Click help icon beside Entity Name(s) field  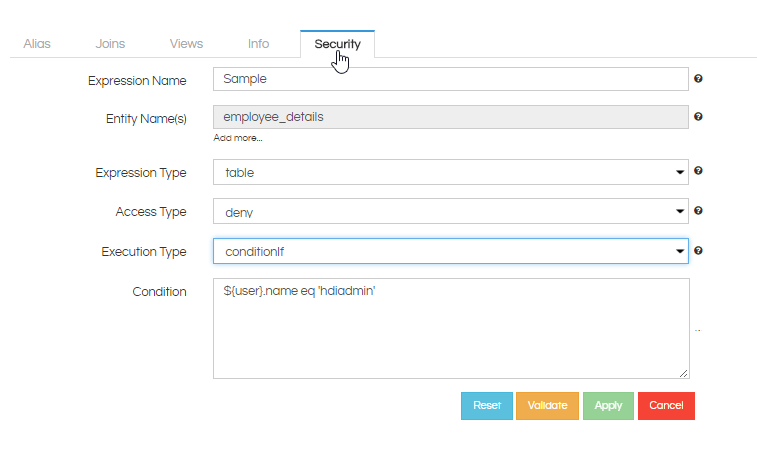point(698,116)
